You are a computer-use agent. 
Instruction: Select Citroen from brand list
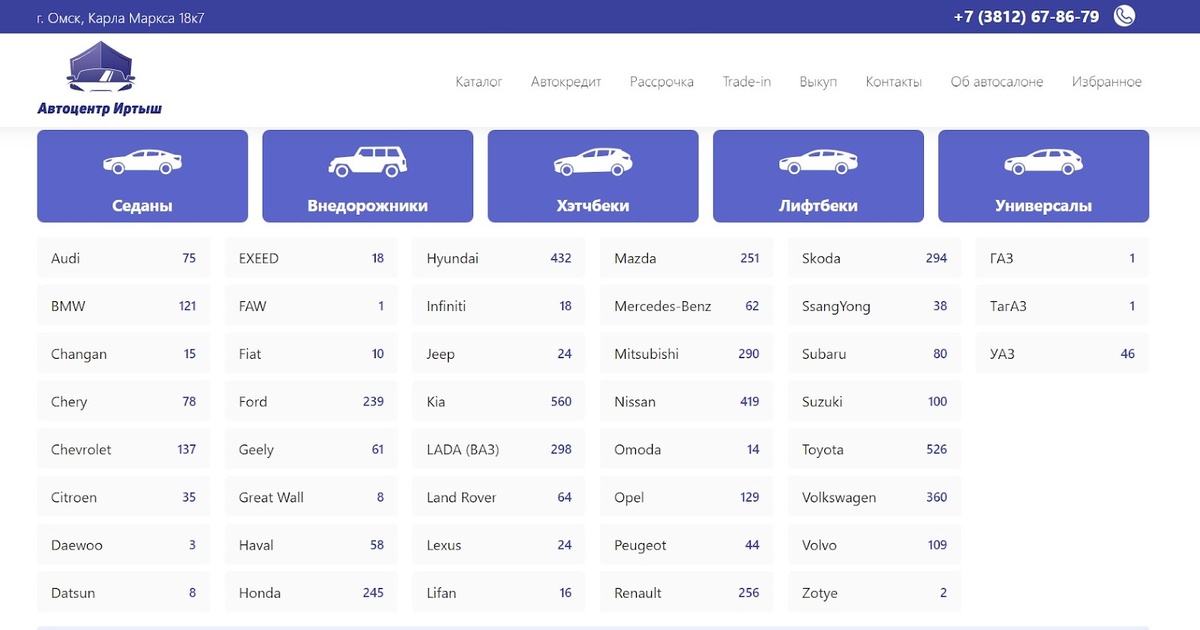[124, 498]
